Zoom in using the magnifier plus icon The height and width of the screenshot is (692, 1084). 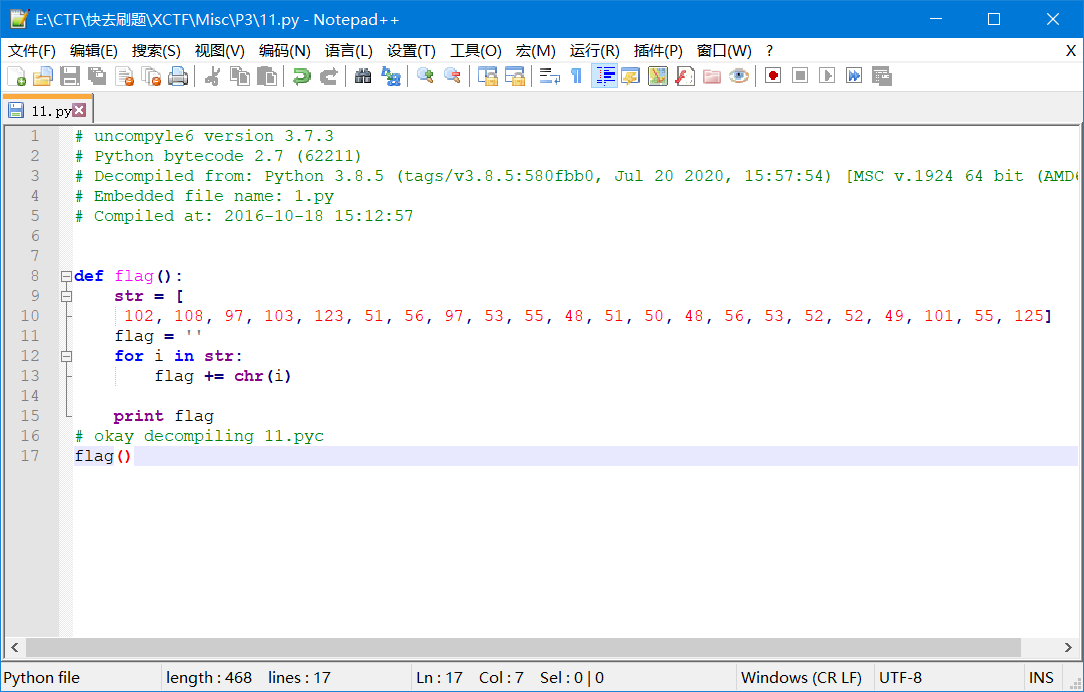[425, 76]
